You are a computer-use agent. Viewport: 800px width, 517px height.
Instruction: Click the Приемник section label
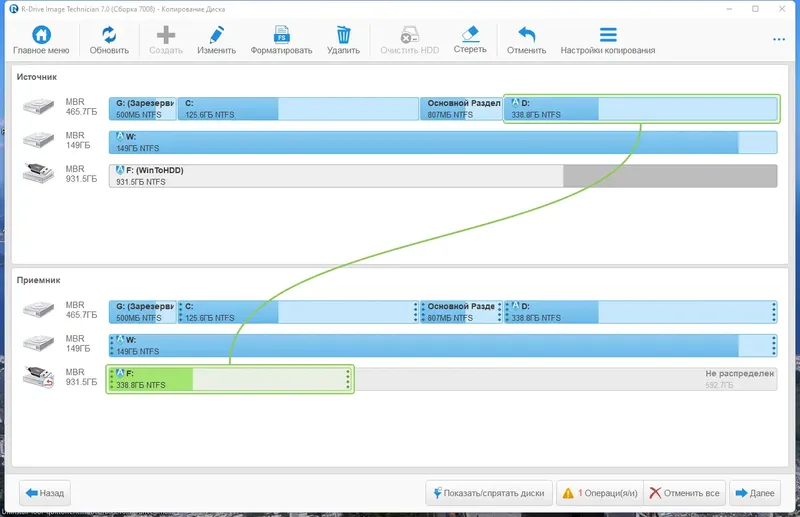[x=39, y=280]
